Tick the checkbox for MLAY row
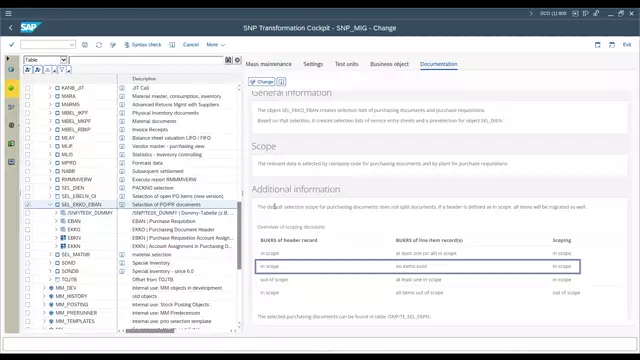 click(x=27, y=138)
